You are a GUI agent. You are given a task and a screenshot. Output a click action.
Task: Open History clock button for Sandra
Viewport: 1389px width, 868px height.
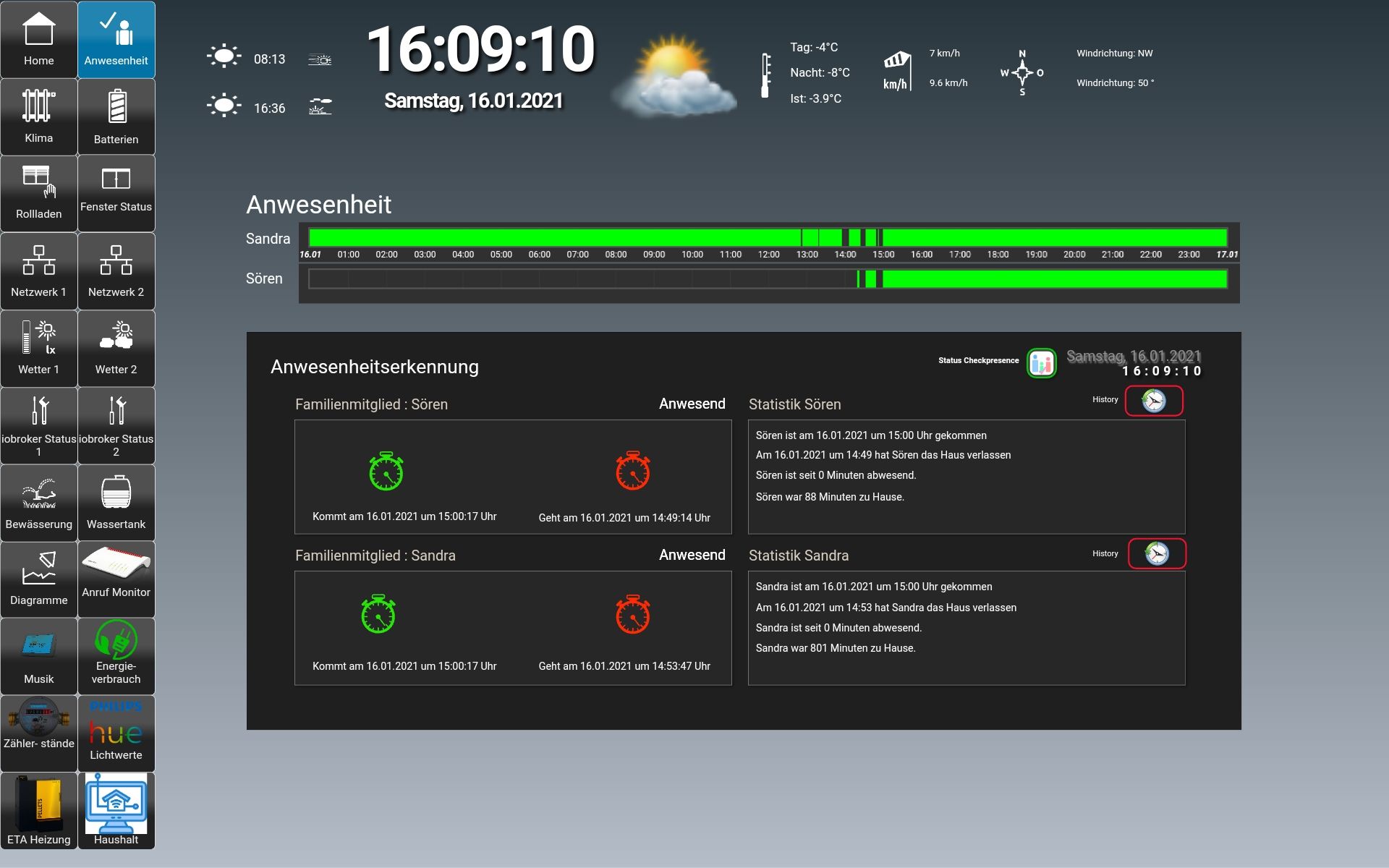(1156, 554)
